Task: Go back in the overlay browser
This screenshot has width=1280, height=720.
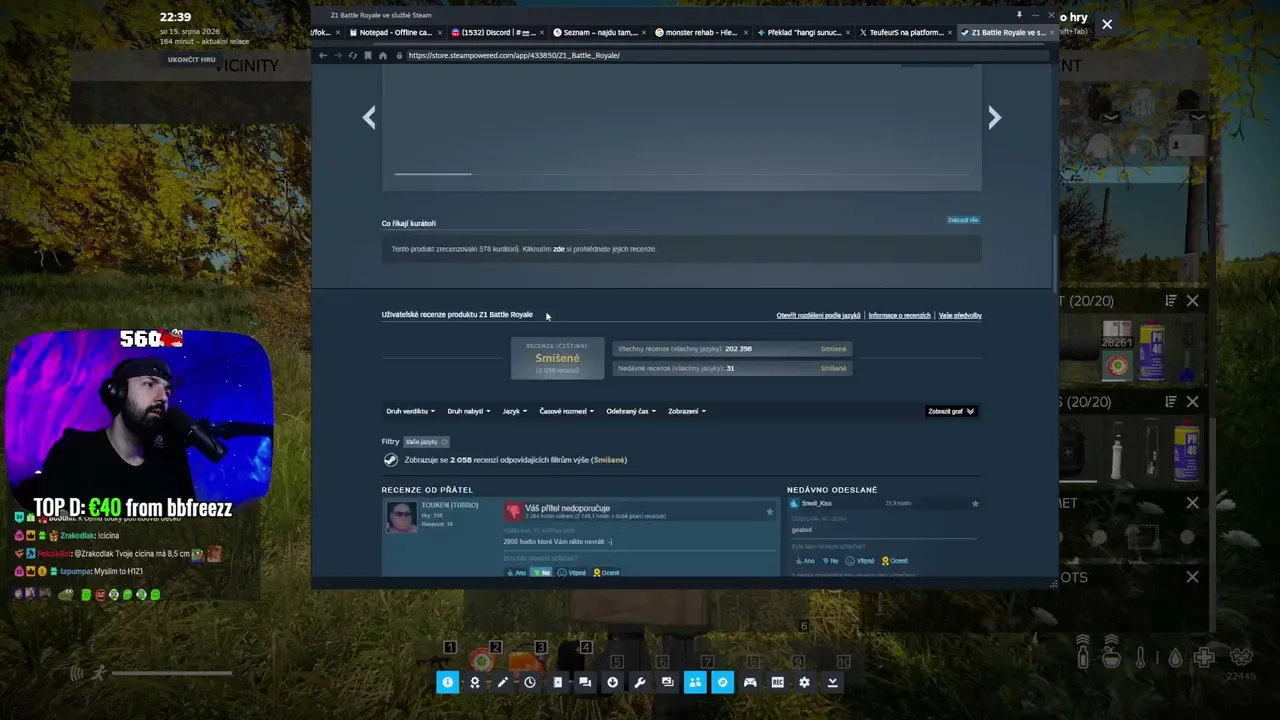Action: pyautogui.click(x=322, y=55)
